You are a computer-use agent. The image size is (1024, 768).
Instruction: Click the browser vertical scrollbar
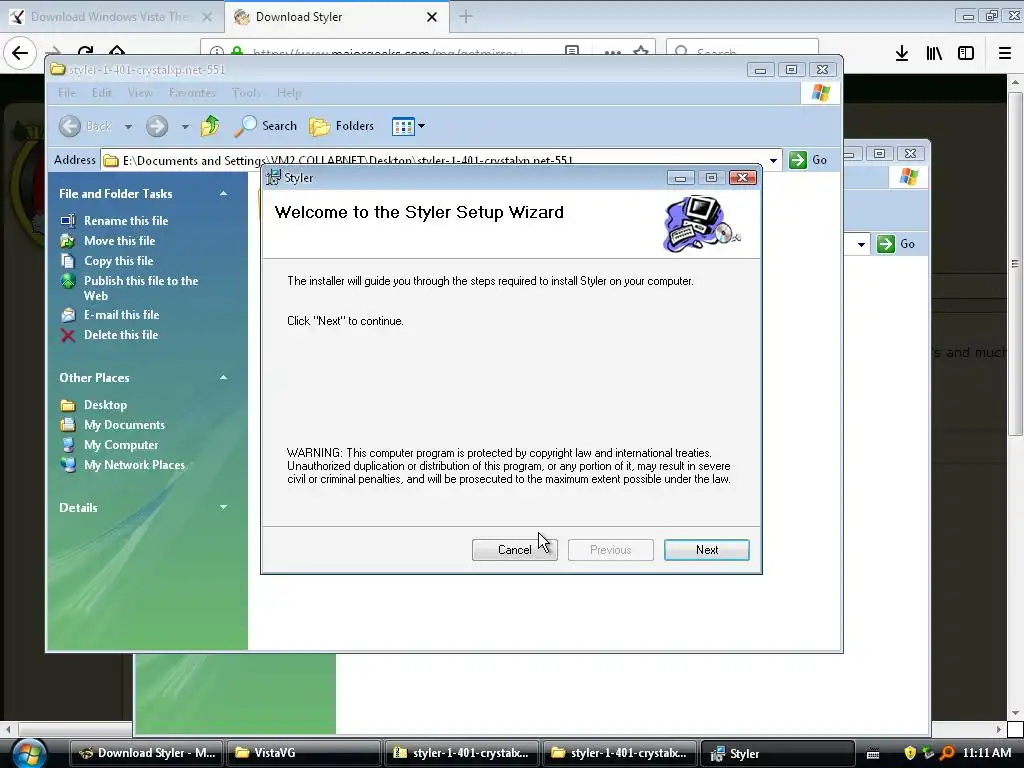tap(1015, 264)
